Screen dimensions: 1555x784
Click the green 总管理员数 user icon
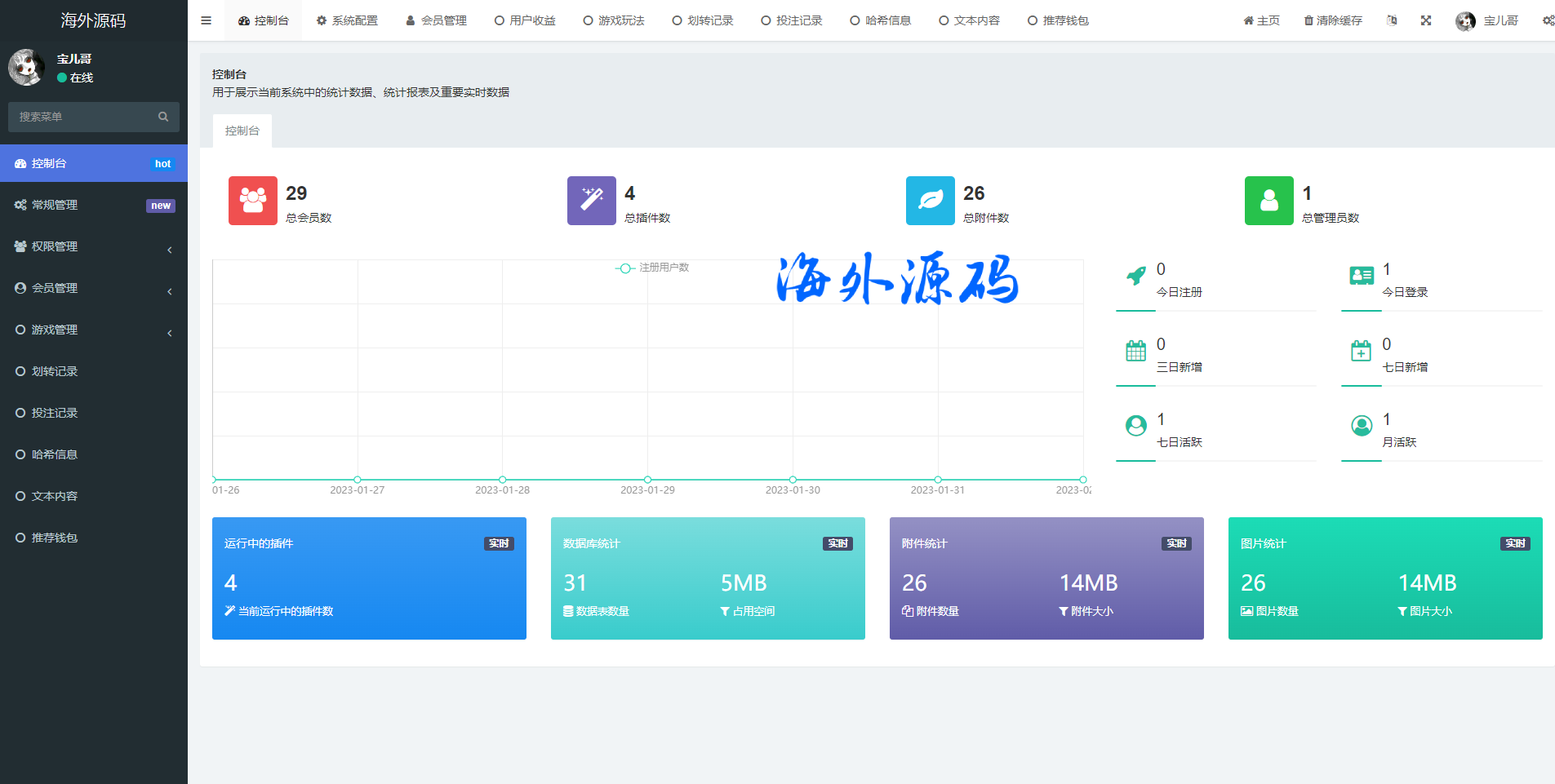pos(1268,201)
